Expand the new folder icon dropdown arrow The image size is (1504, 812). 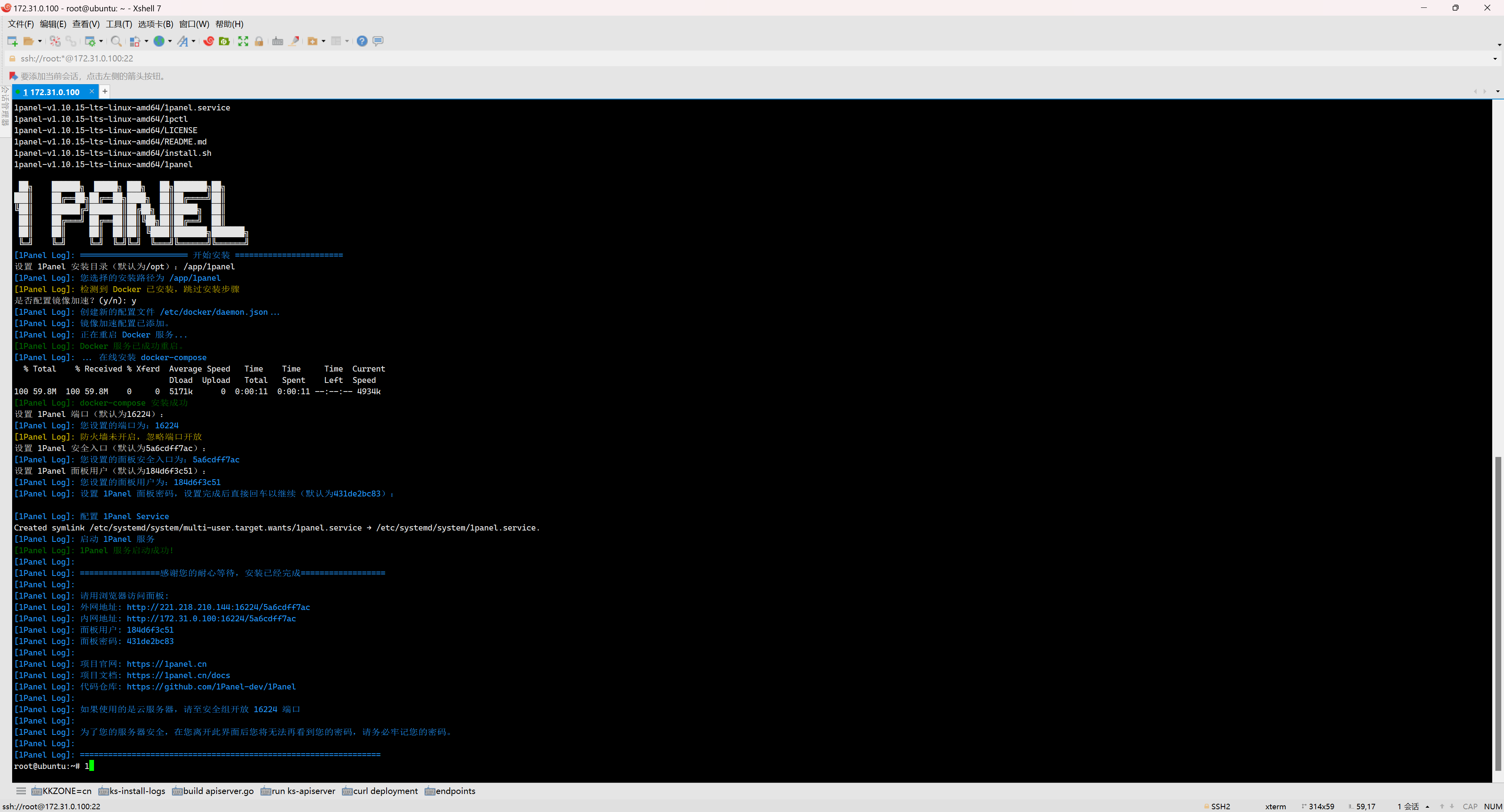(x=324, y=41)
